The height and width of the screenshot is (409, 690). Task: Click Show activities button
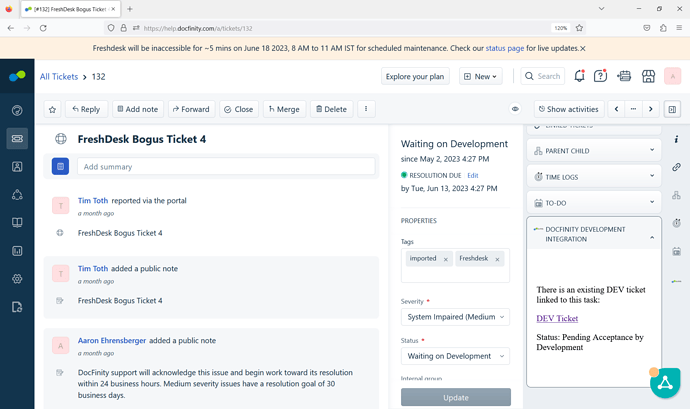(x=569, y=109)
